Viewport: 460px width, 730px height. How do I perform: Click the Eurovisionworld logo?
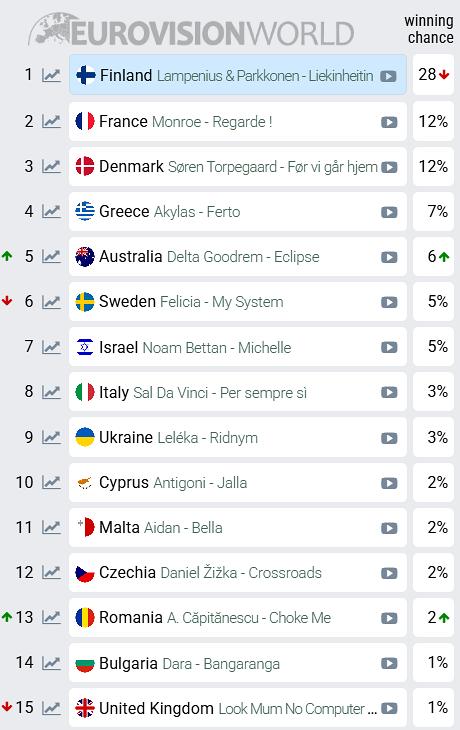tap(191, 31)
